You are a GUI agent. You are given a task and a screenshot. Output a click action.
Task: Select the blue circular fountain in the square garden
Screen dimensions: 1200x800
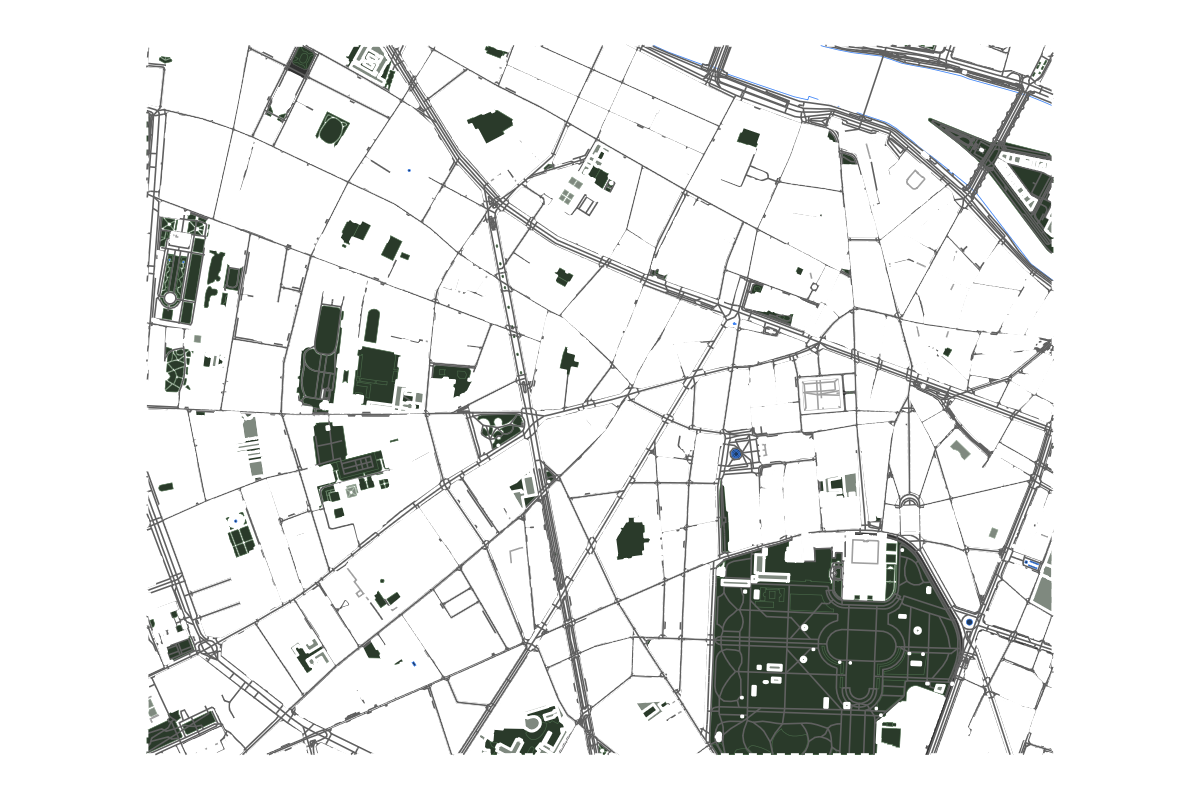coord(736,454)
